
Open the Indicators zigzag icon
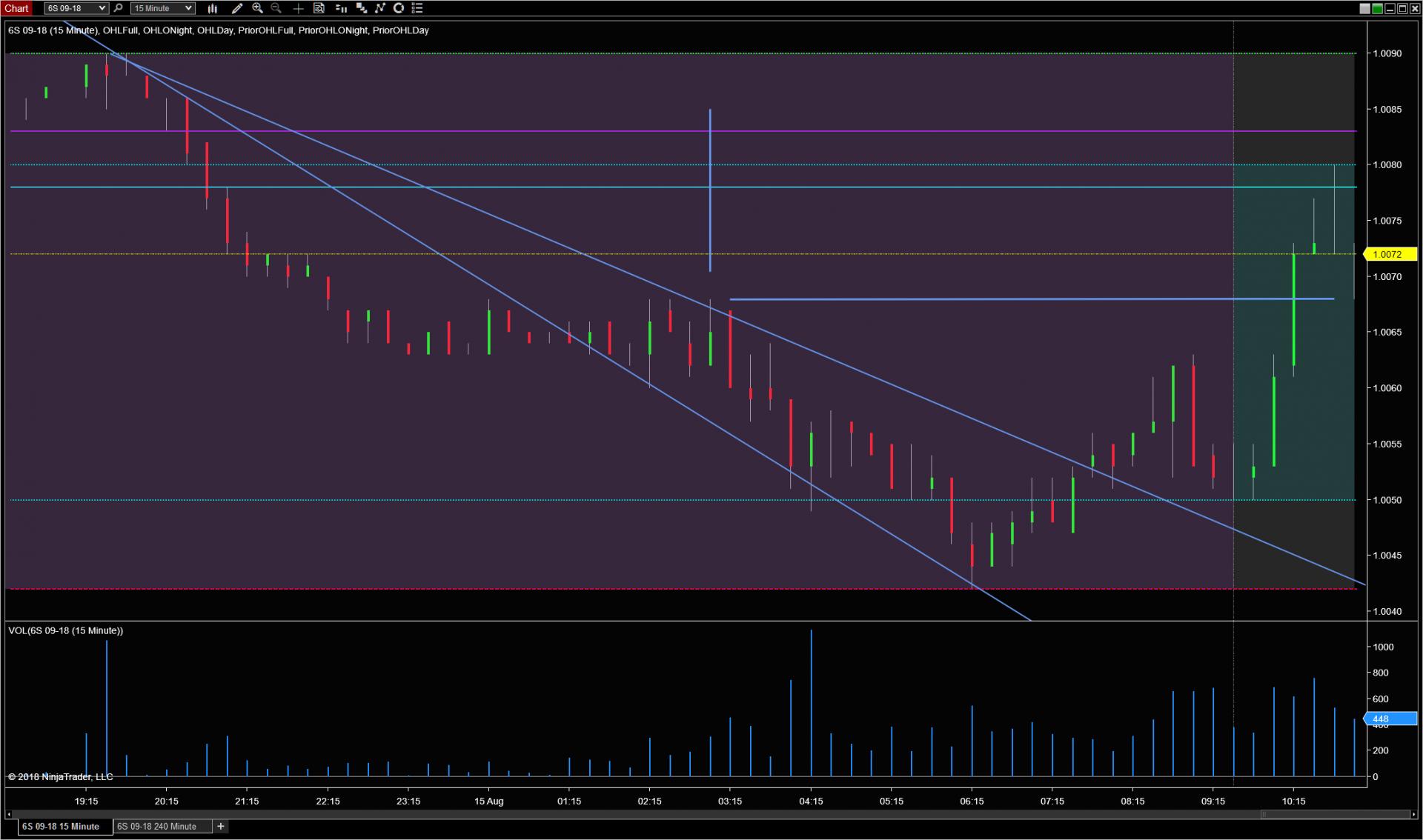tap(380, 8)
